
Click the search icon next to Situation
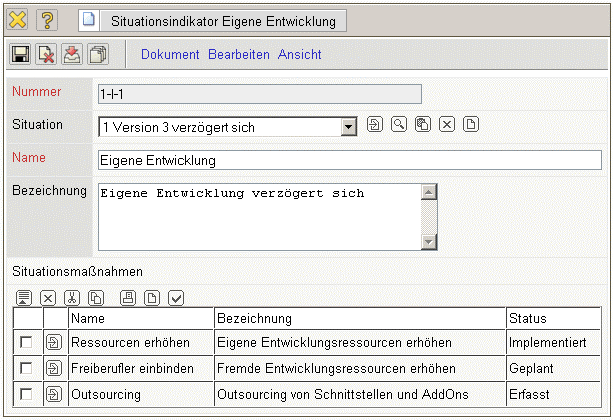[x=398, y=125]
